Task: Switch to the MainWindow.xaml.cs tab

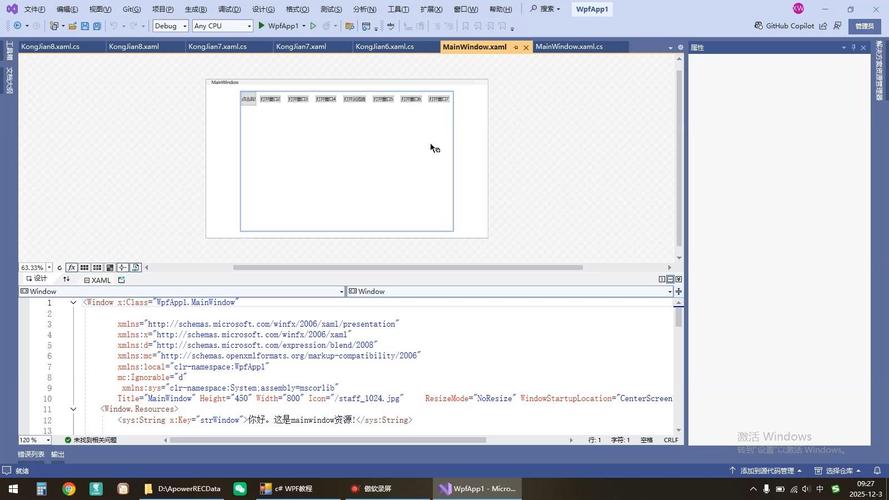Action: tap(568, 46)
